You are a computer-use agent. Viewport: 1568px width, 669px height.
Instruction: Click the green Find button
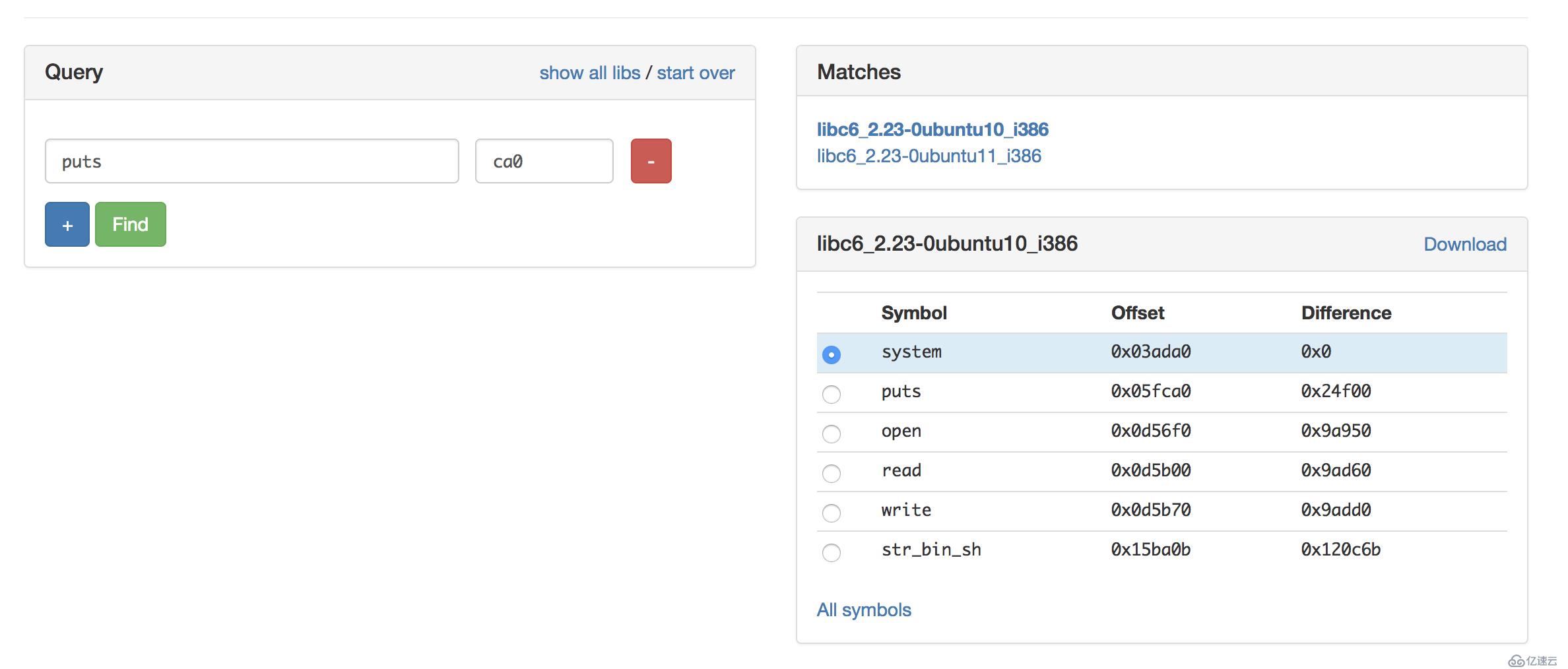(131, 224)
